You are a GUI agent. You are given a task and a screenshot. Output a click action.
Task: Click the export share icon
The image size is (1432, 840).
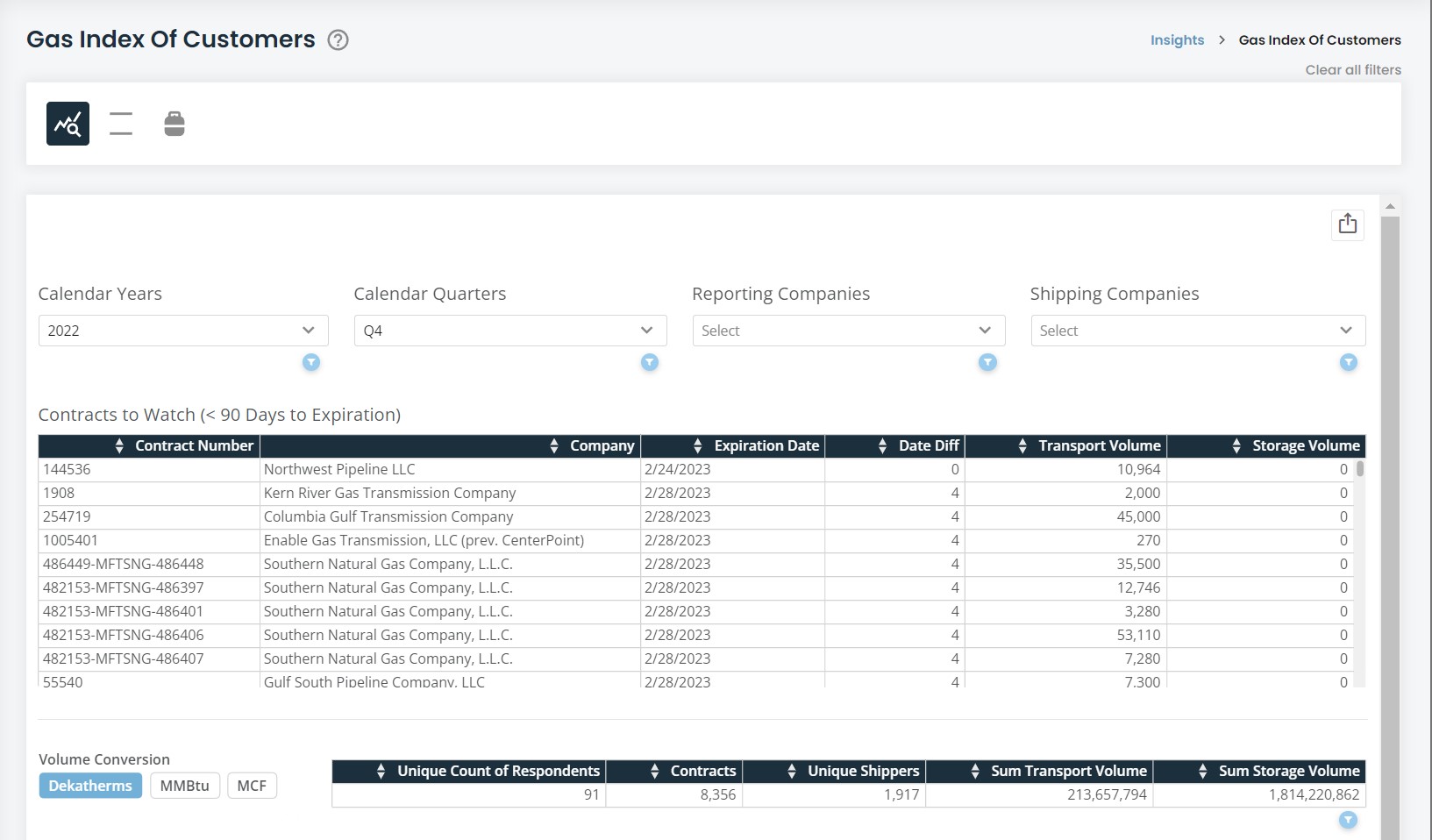(1348, 224)
